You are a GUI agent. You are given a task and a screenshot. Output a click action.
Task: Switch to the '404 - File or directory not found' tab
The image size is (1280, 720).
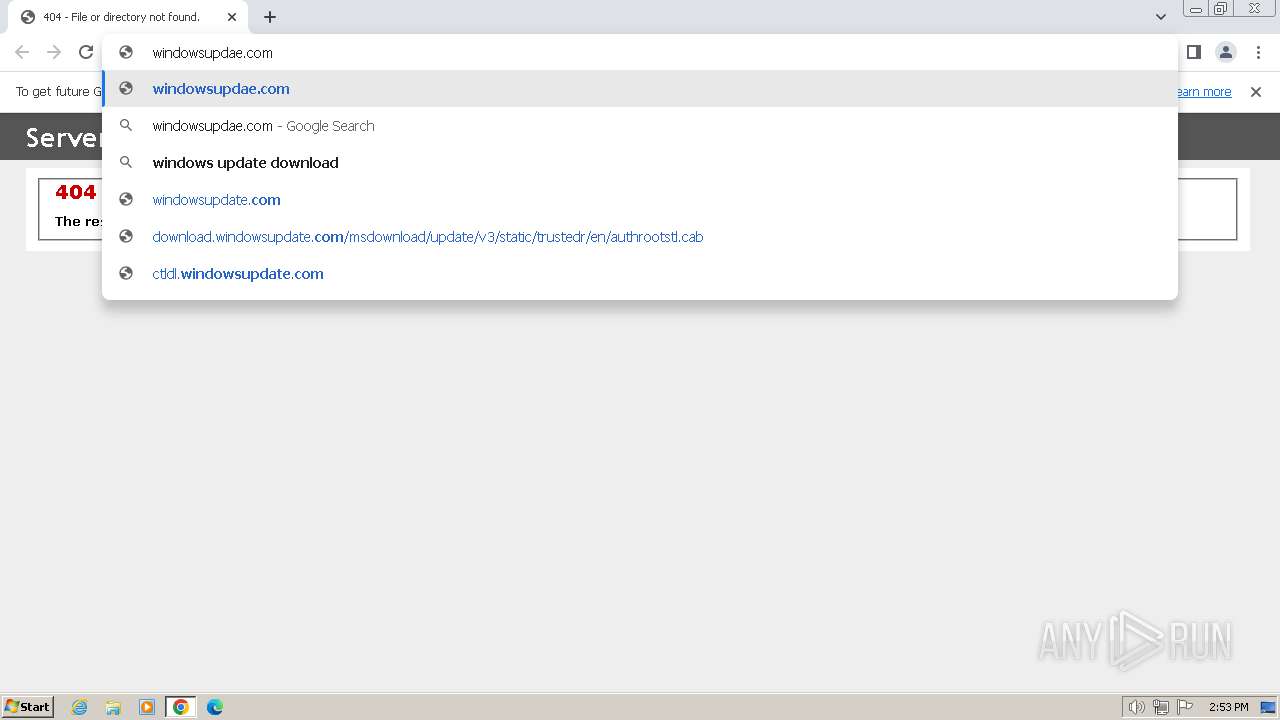pos(128,17)
